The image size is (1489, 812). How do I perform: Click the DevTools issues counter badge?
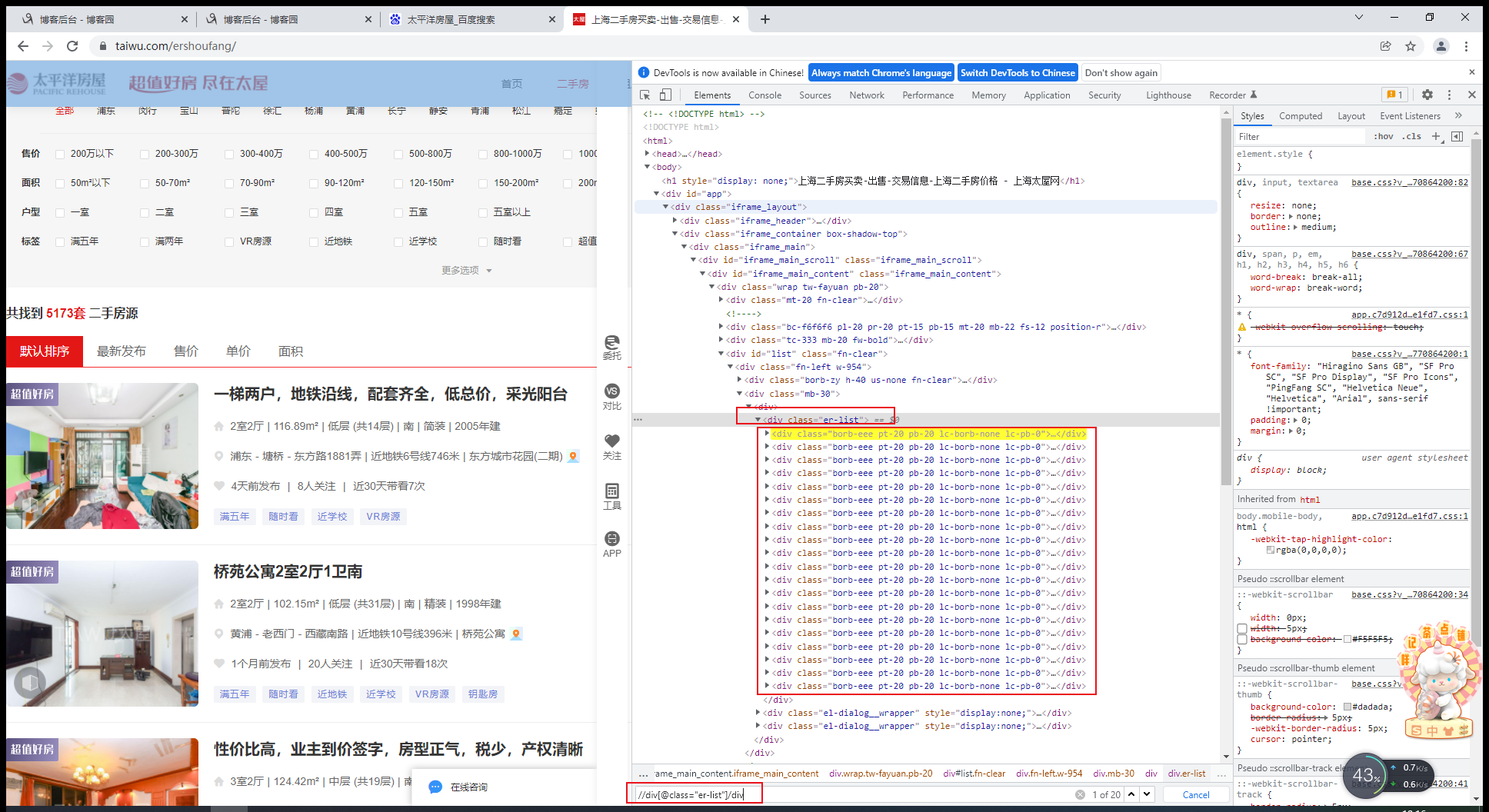[x=1394, y=95]
